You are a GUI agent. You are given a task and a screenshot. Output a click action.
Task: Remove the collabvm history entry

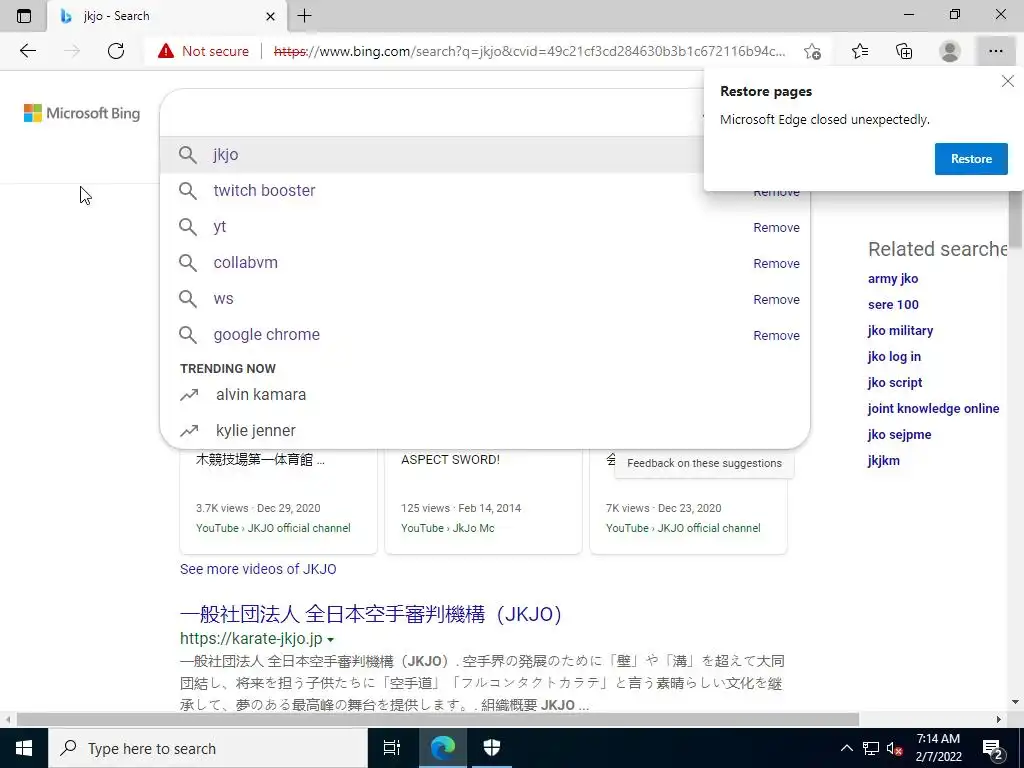click(x=776, y=263)
